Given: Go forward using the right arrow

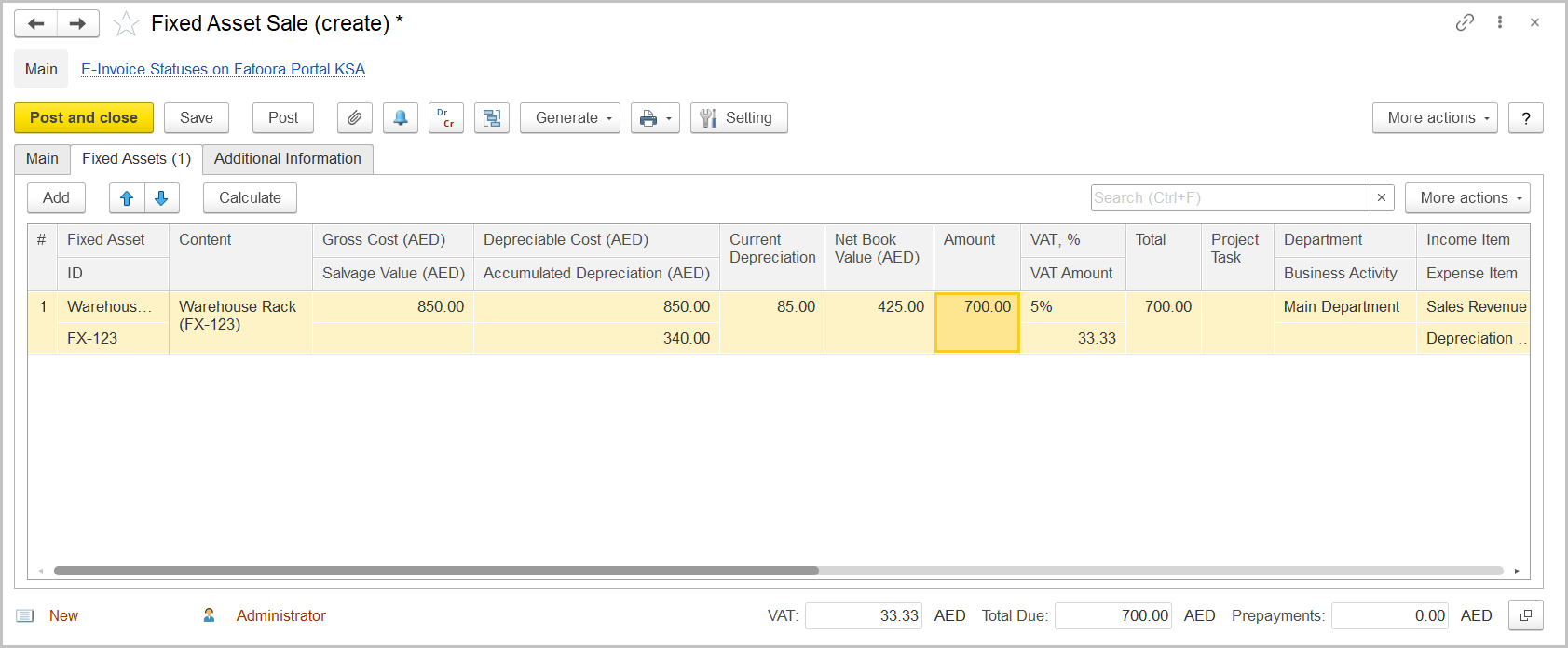Looking at the screenshot, I should tap(78, 23).
